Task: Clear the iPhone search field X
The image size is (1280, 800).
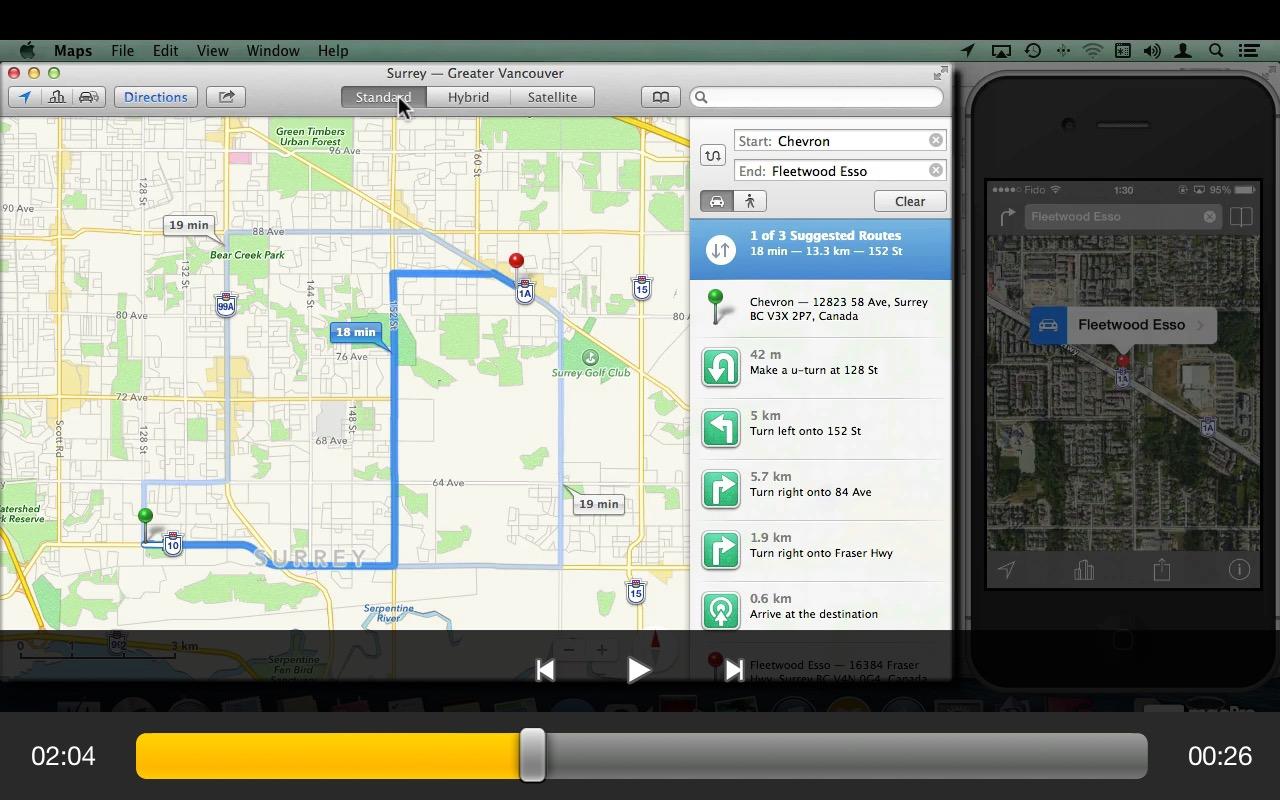Action: coord(1209,217)
